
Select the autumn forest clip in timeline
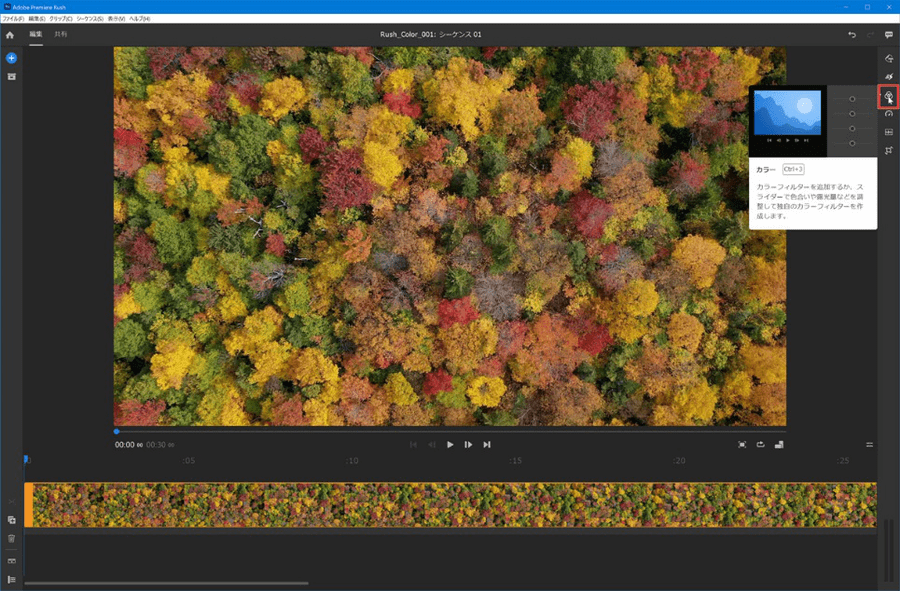click(x=450, y=505)
